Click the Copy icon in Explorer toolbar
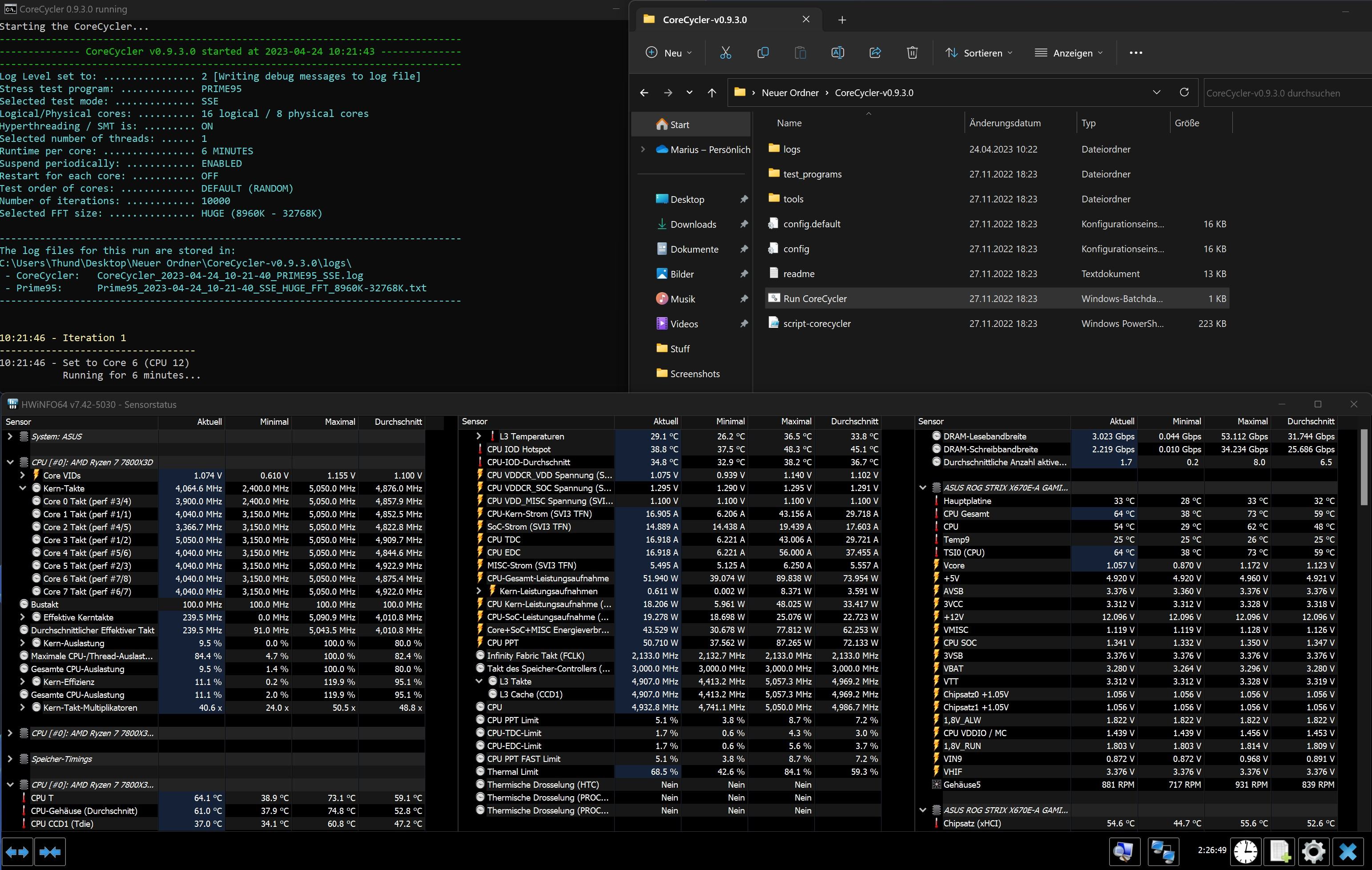 (x=763, y=52)
